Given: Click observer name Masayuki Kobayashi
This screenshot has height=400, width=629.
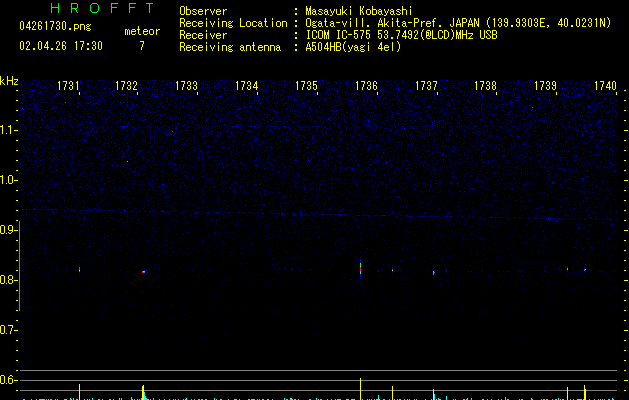Looking at the screenshot, I should (359, 11).
